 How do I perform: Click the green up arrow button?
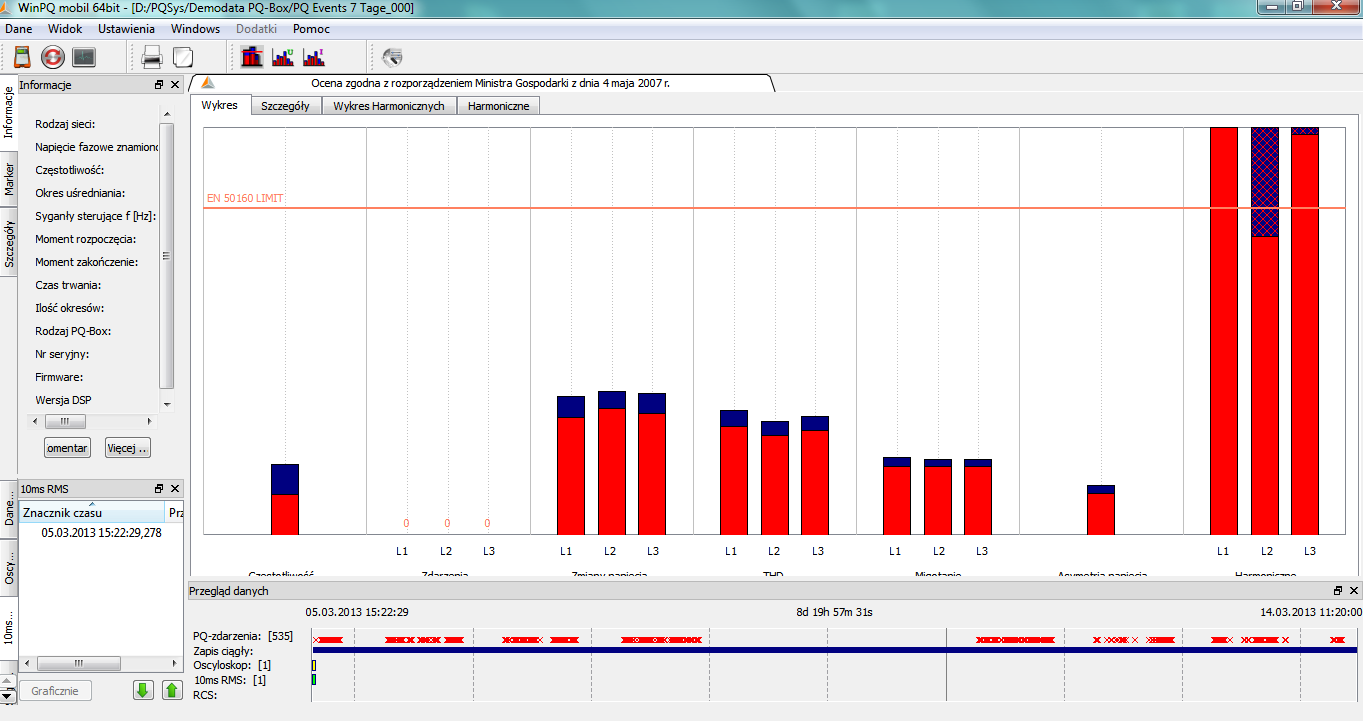(172, 690)
